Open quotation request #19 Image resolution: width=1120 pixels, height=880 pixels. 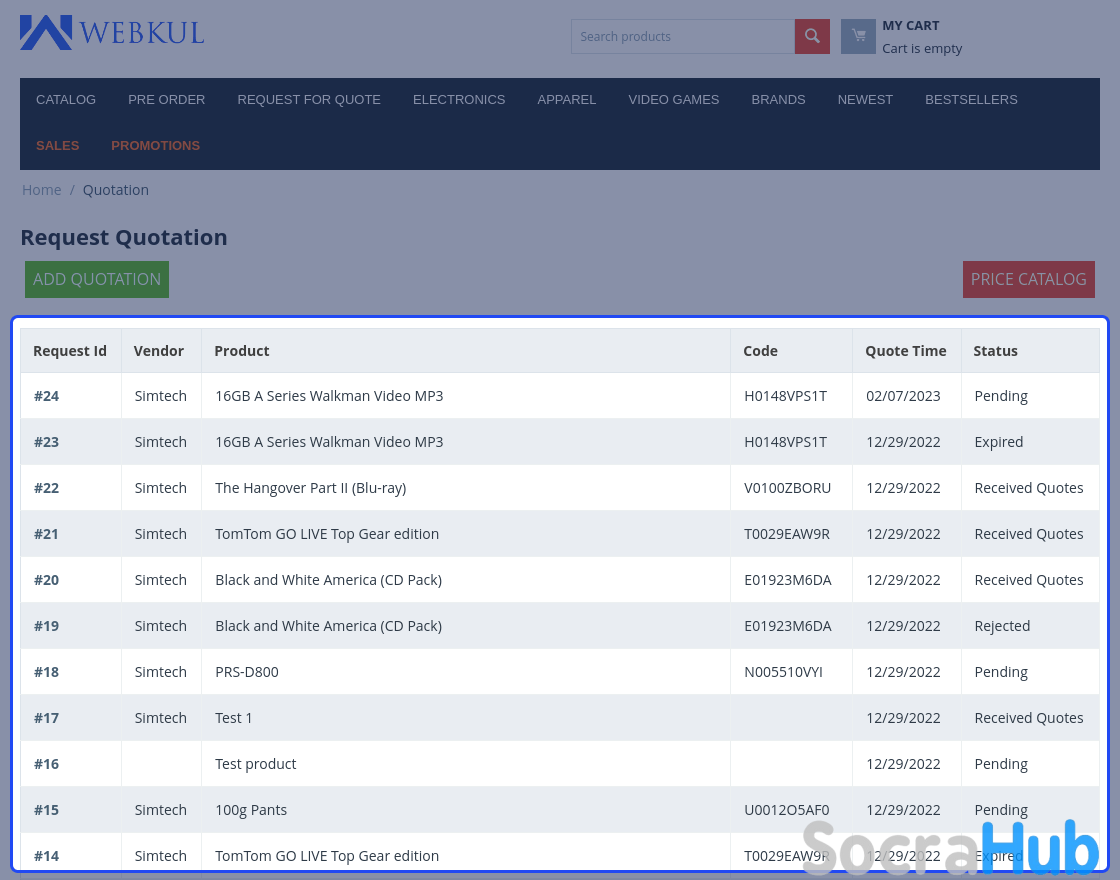point(46,626)
